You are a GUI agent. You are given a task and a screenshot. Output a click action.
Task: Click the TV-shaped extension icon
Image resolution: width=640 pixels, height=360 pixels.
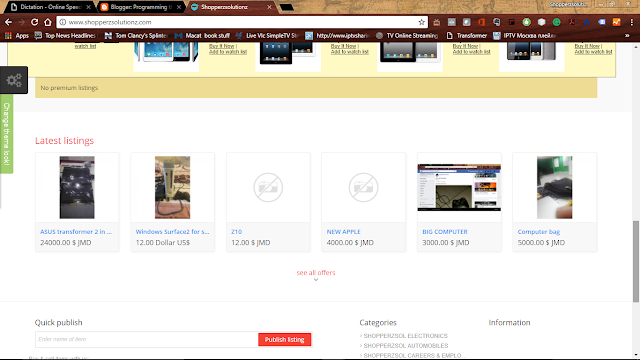point(436,22)
